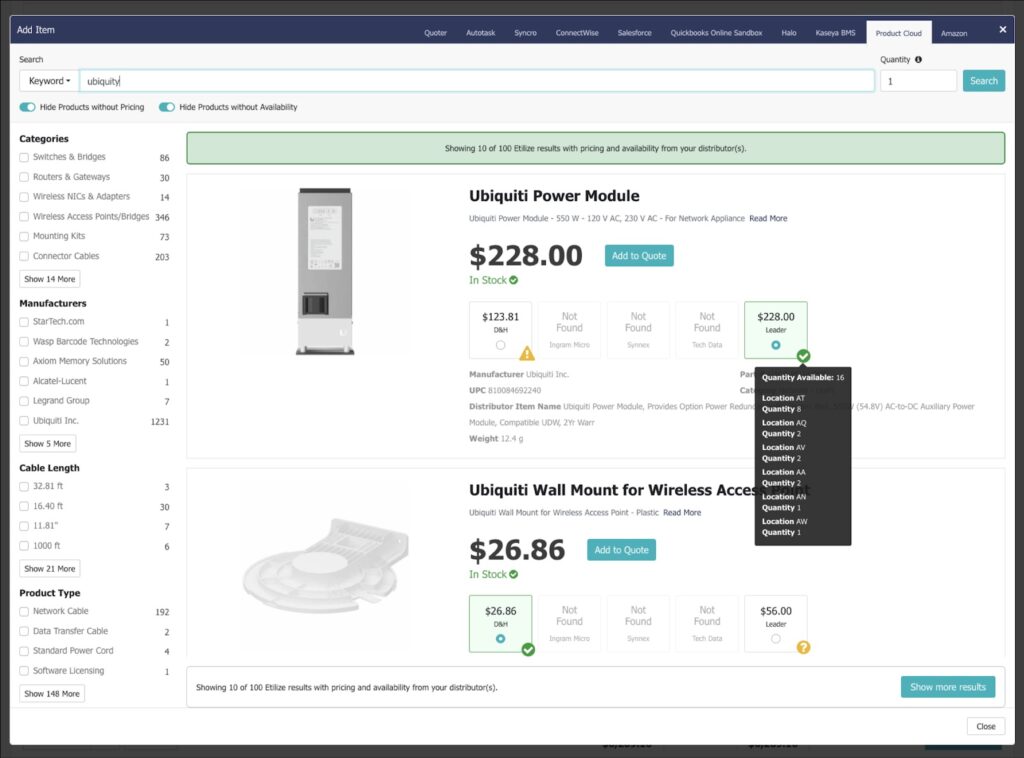
Task: Check the 1000 ft cable length
Action: point(24,546)
